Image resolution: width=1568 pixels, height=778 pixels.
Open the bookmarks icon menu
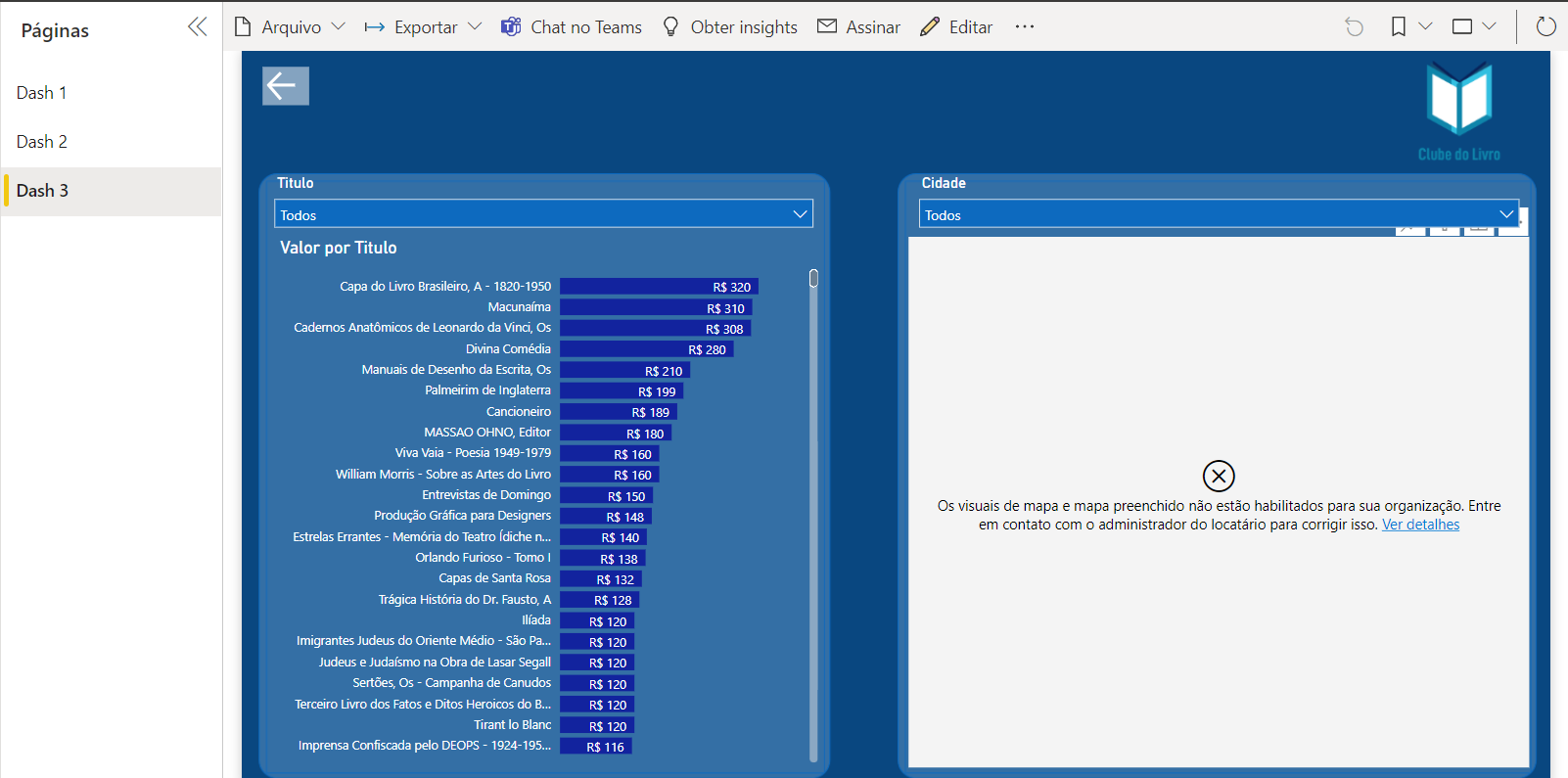tap(1399, 27)
